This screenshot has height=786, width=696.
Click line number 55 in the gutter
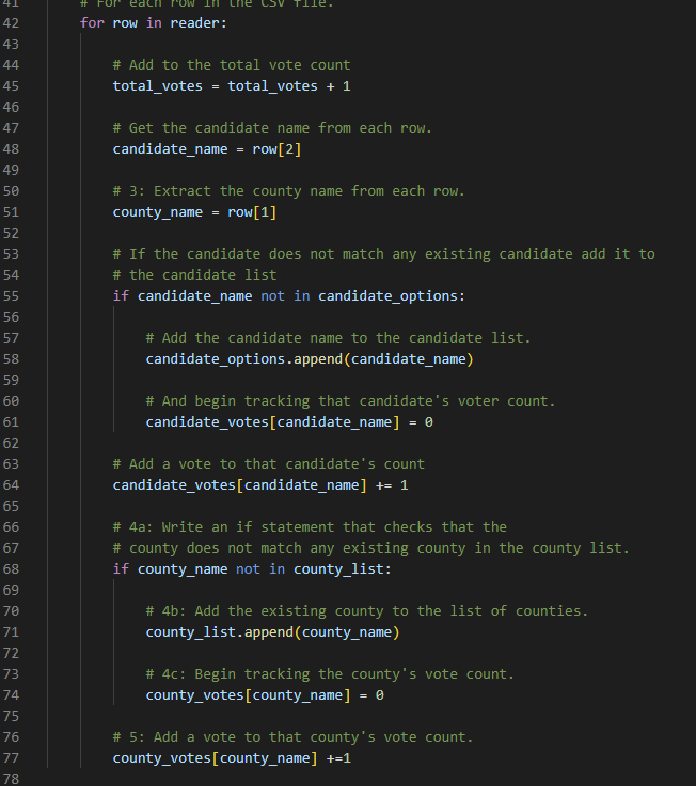coord(11,296)
